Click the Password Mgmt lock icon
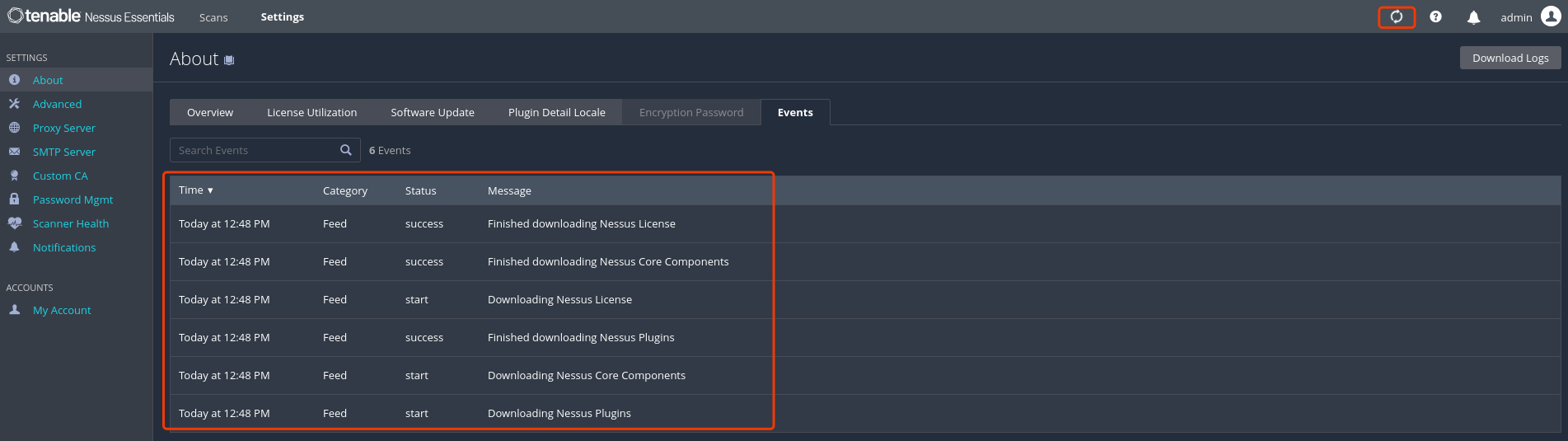This screenshot has width=1568, height=441. pos(14,199)
